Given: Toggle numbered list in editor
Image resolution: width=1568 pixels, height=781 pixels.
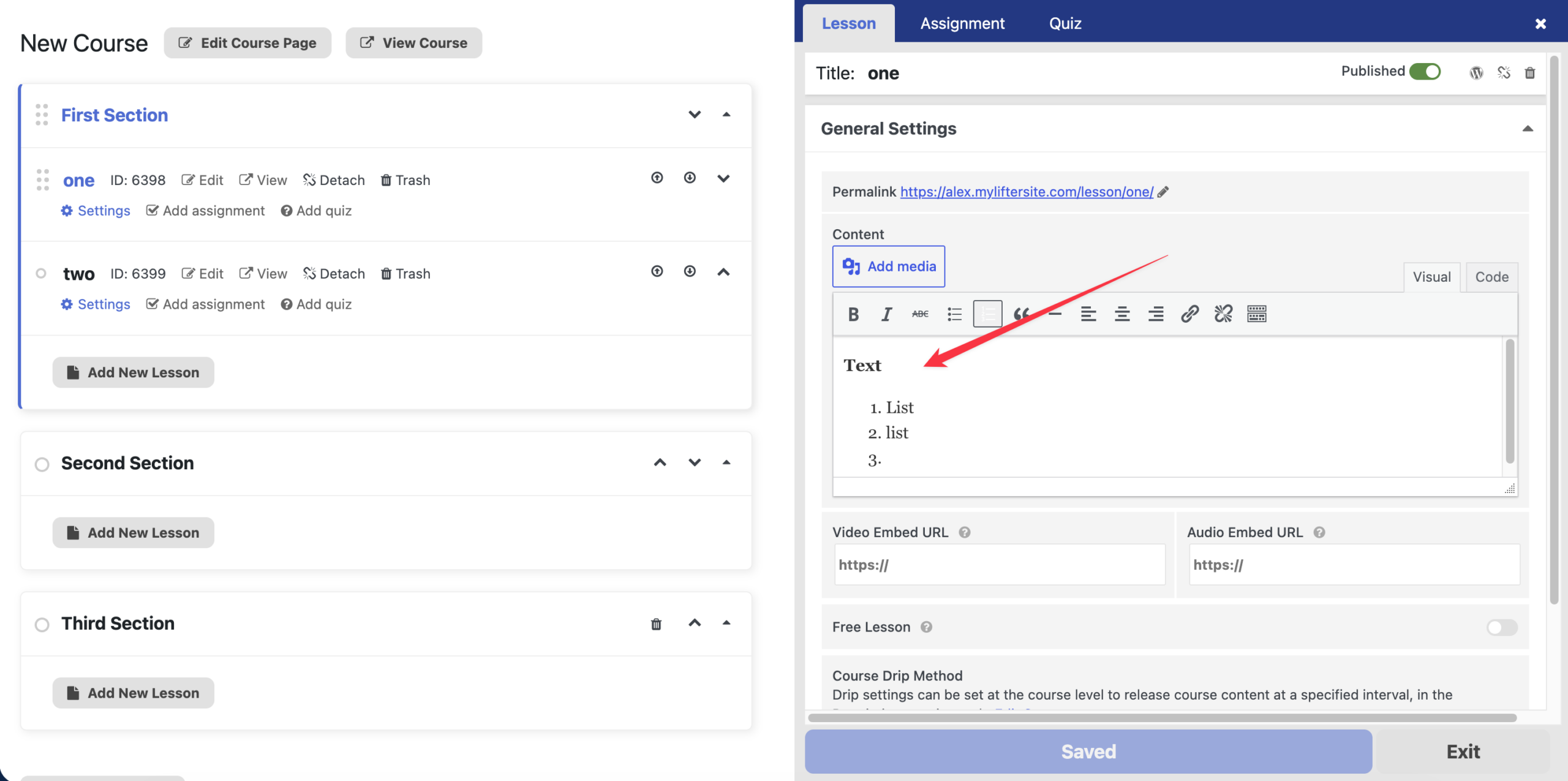Looking at the screenshot, I should (987, 314).
